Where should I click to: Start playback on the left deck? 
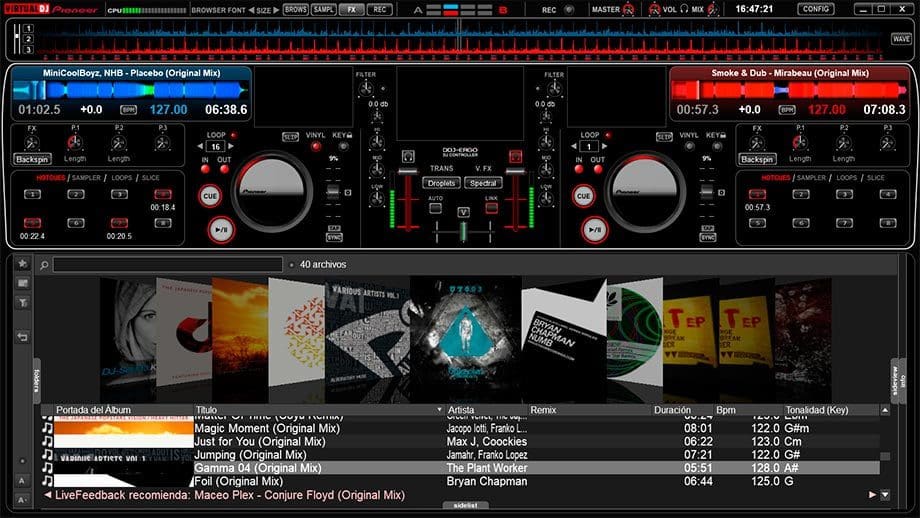(221, 230)
